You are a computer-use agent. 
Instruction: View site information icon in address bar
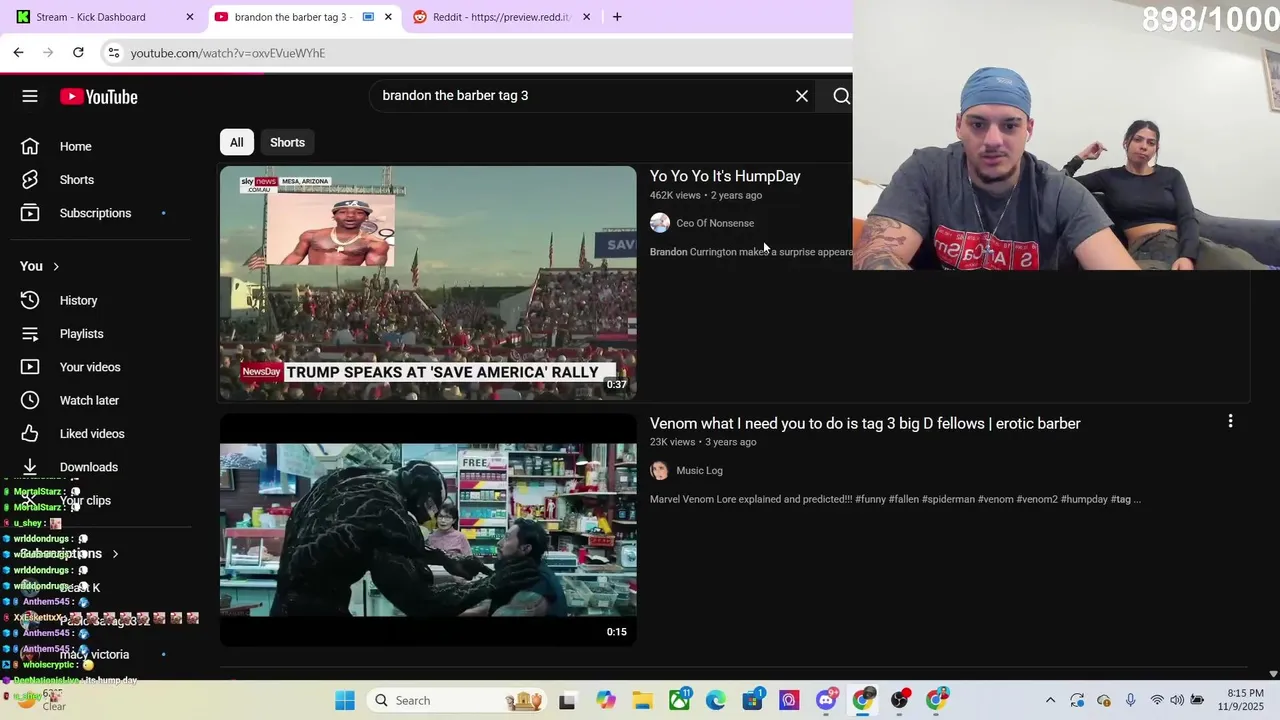click(x=113, y=53)
